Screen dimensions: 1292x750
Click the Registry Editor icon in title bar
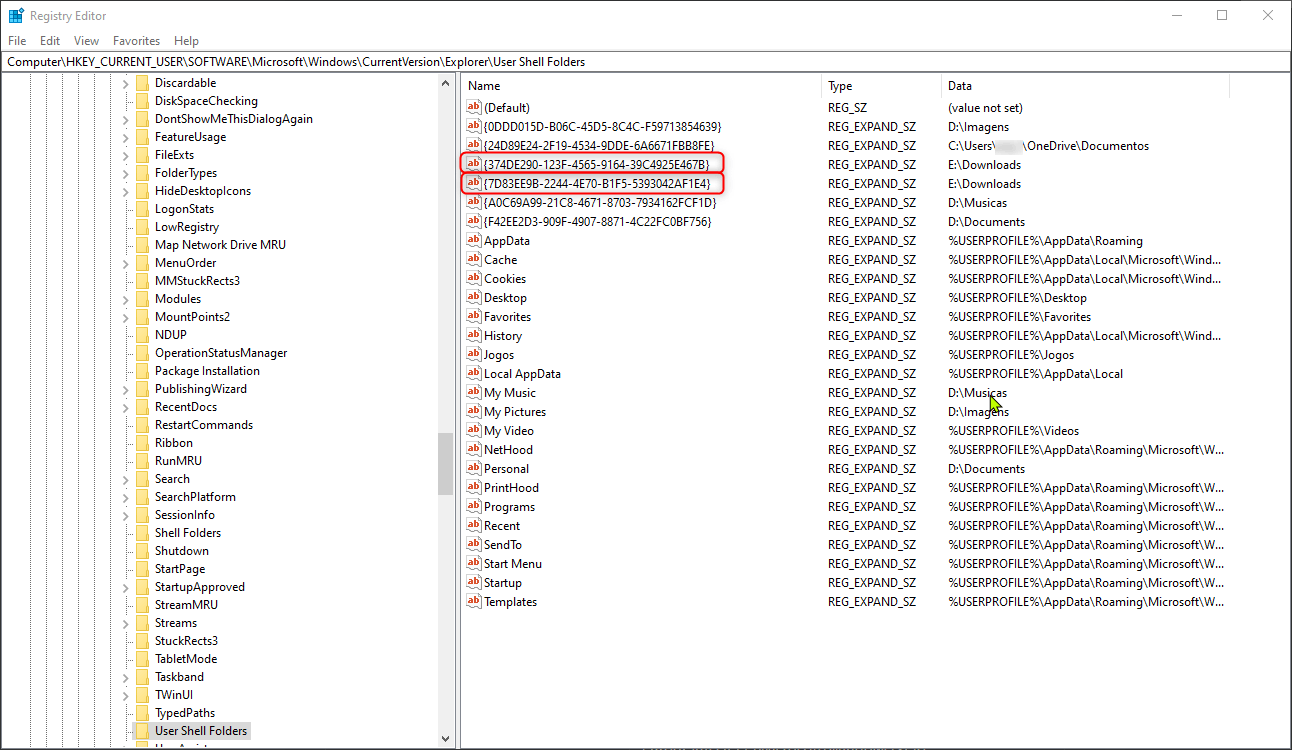coord(16,15)
